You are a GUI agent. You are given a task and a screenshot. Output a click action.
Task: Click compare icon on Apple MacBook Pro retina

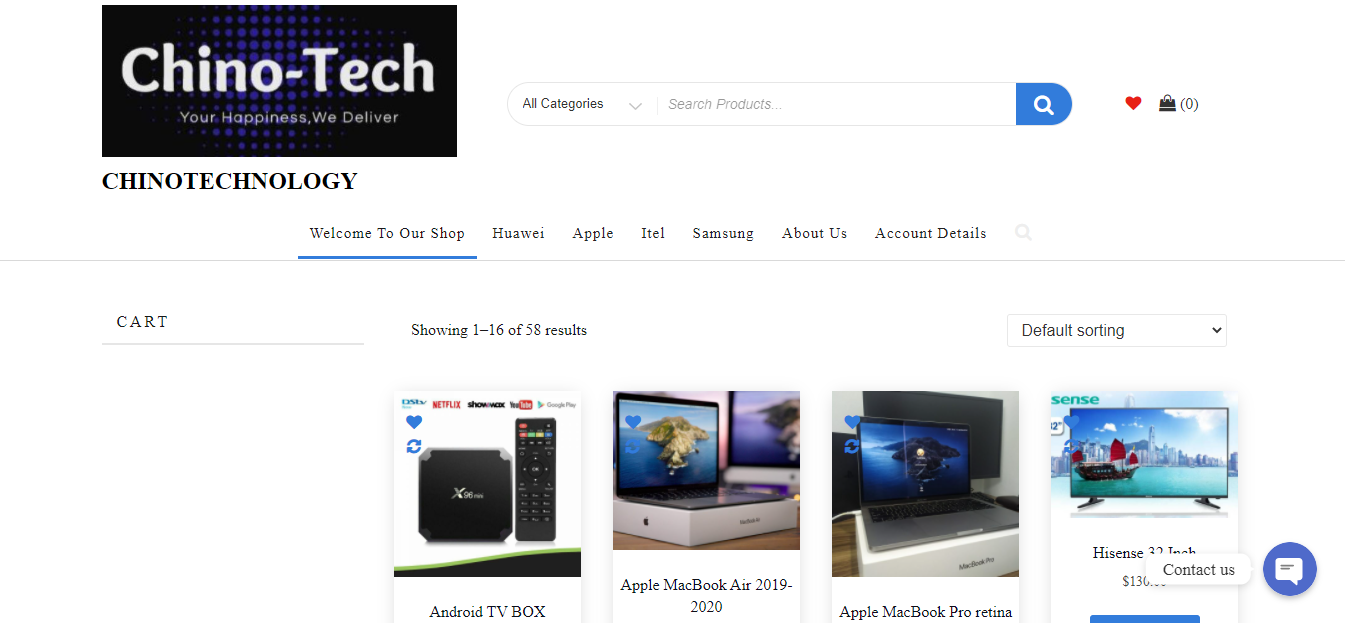[x=852, y=446]
